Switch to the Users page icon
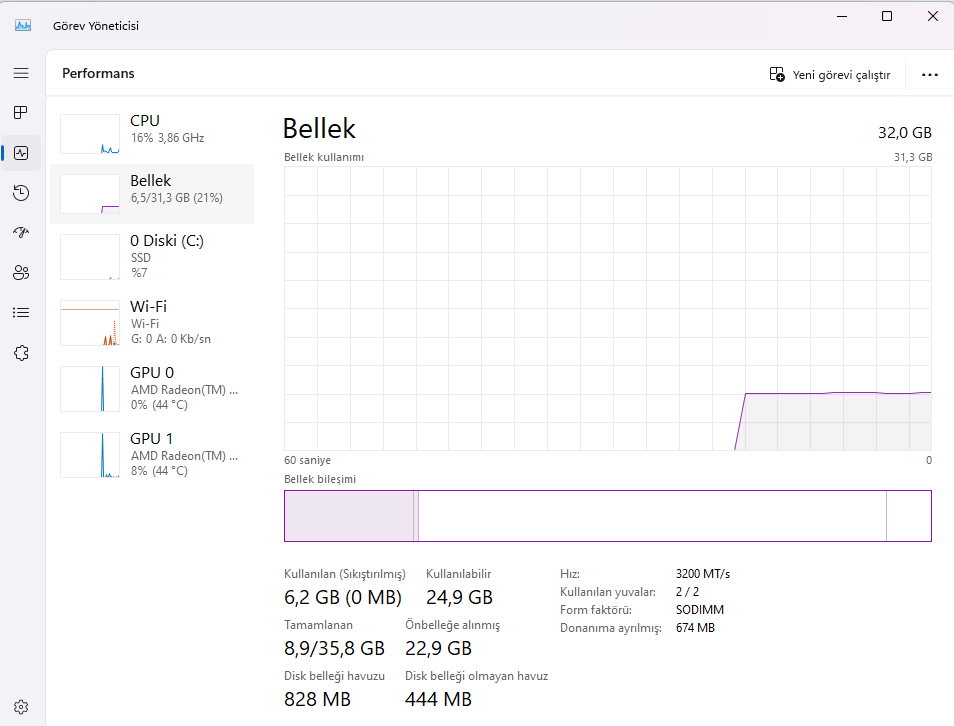The width and height of the screenshot is (954, 726). click(x=21, y=272)
